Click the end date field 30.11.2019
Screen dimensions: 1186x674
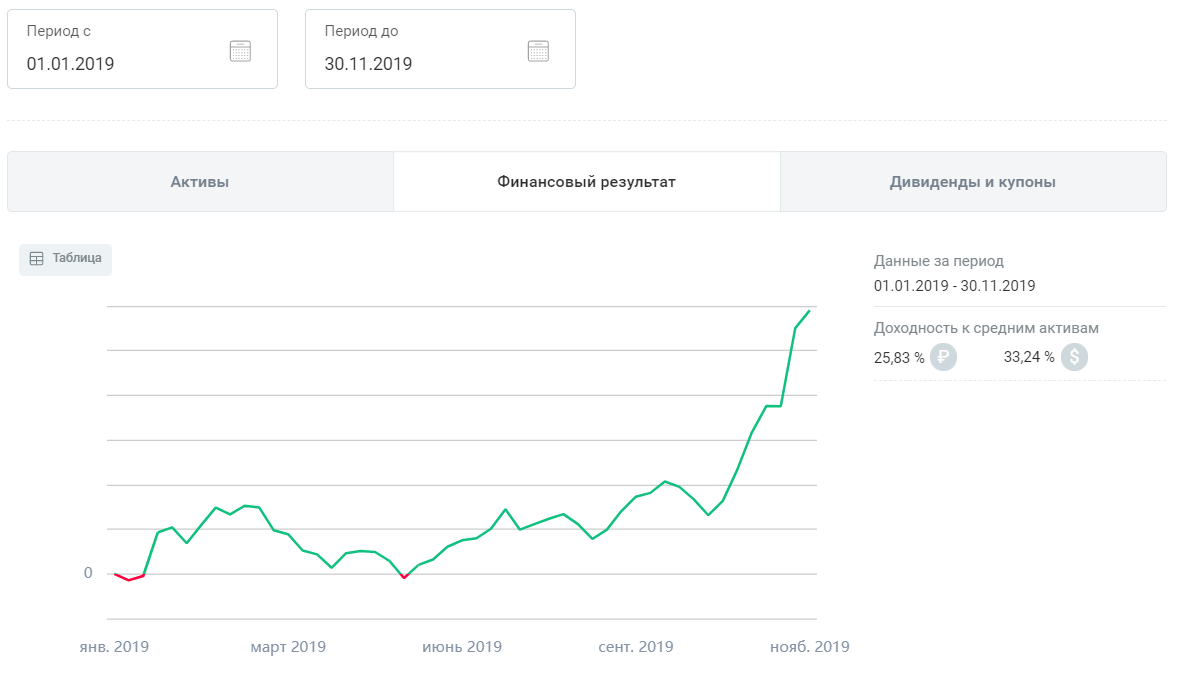click(x=369, y=64)
